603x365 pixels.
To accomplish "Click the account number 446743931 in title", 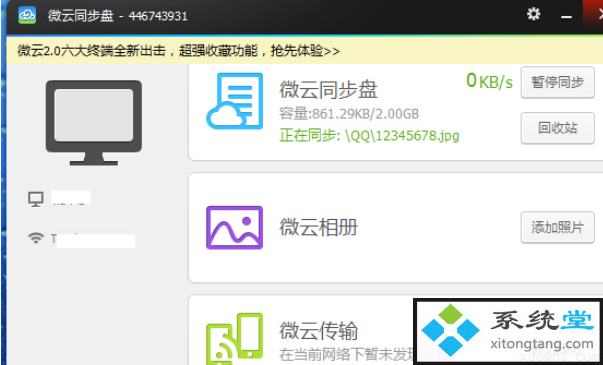I will (x=158, y=16).
